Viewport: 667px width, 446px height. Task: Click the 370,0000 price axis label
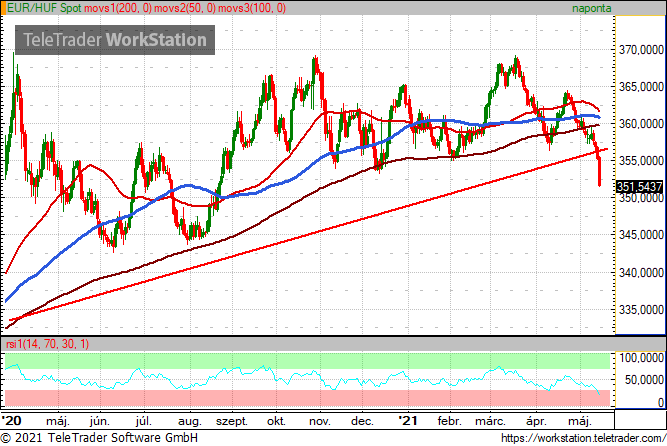(641, 50)
